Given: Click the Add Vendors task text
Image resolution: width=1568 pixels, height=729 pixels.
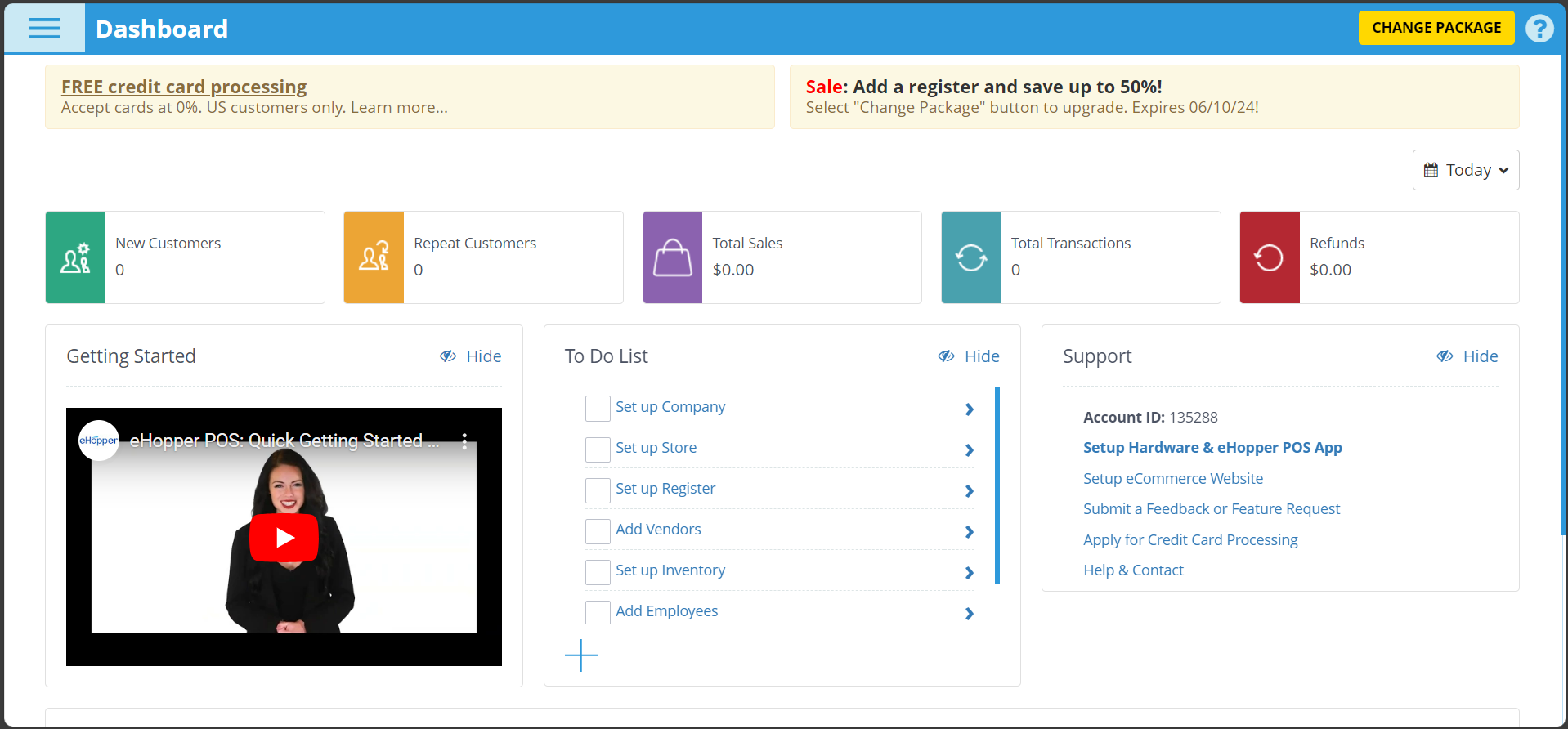Looking at the screenshot, I should tap(658, 529).
